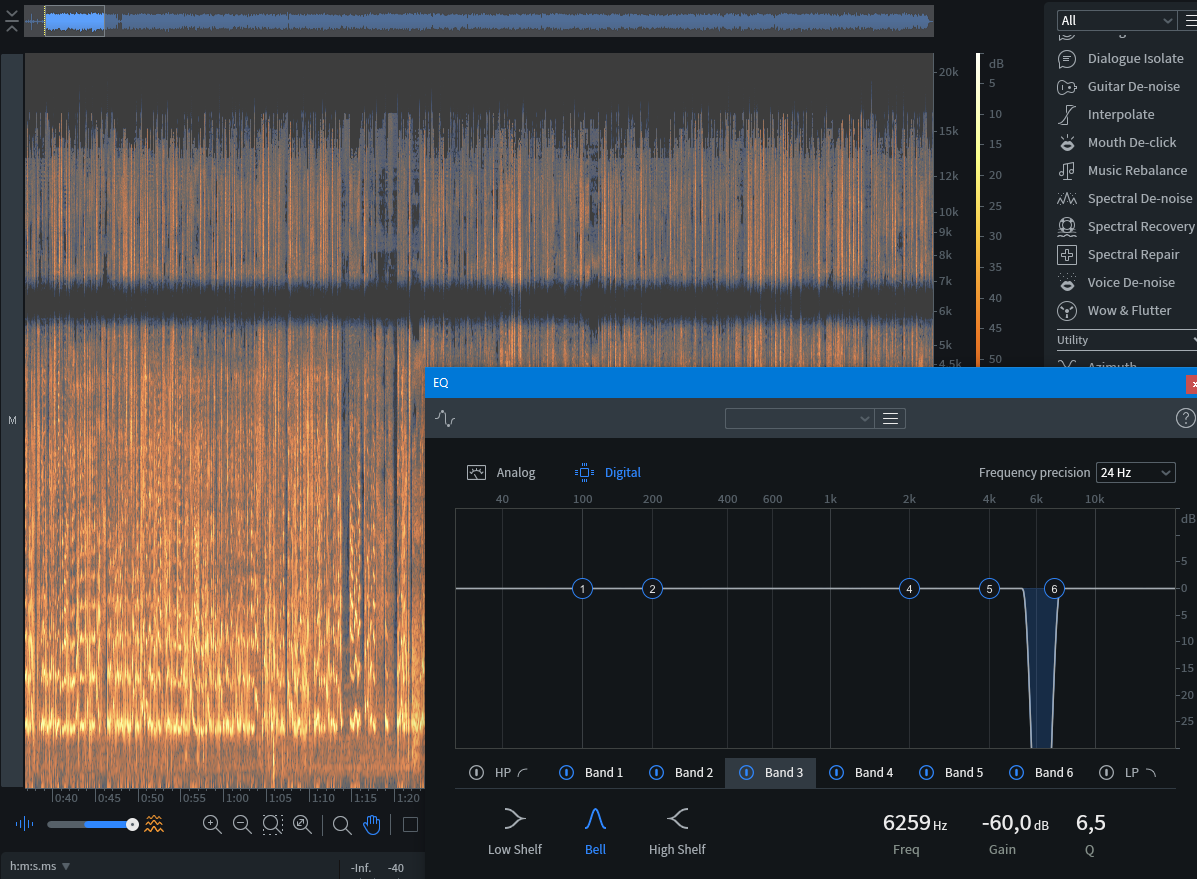
Task: Open EQ help question mark icon
Action: pyautogui.click(x=1185, y=418)
